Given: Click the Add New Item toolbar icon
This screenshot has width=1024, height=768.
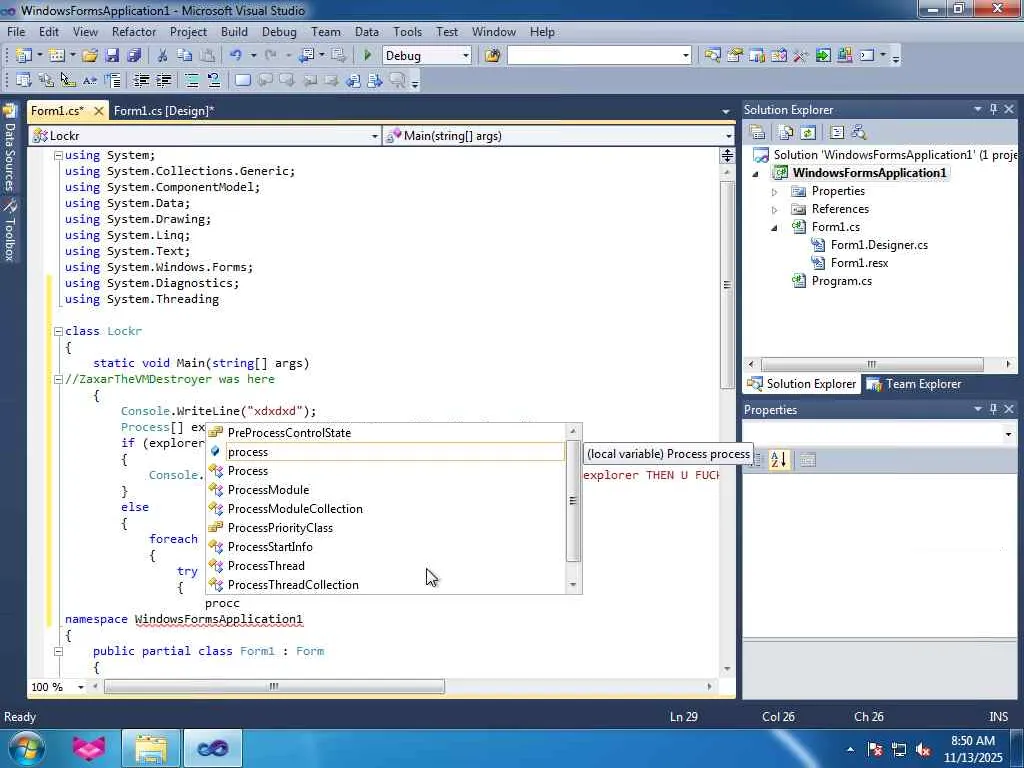Looking at the screenshot, I should point(56,56).
